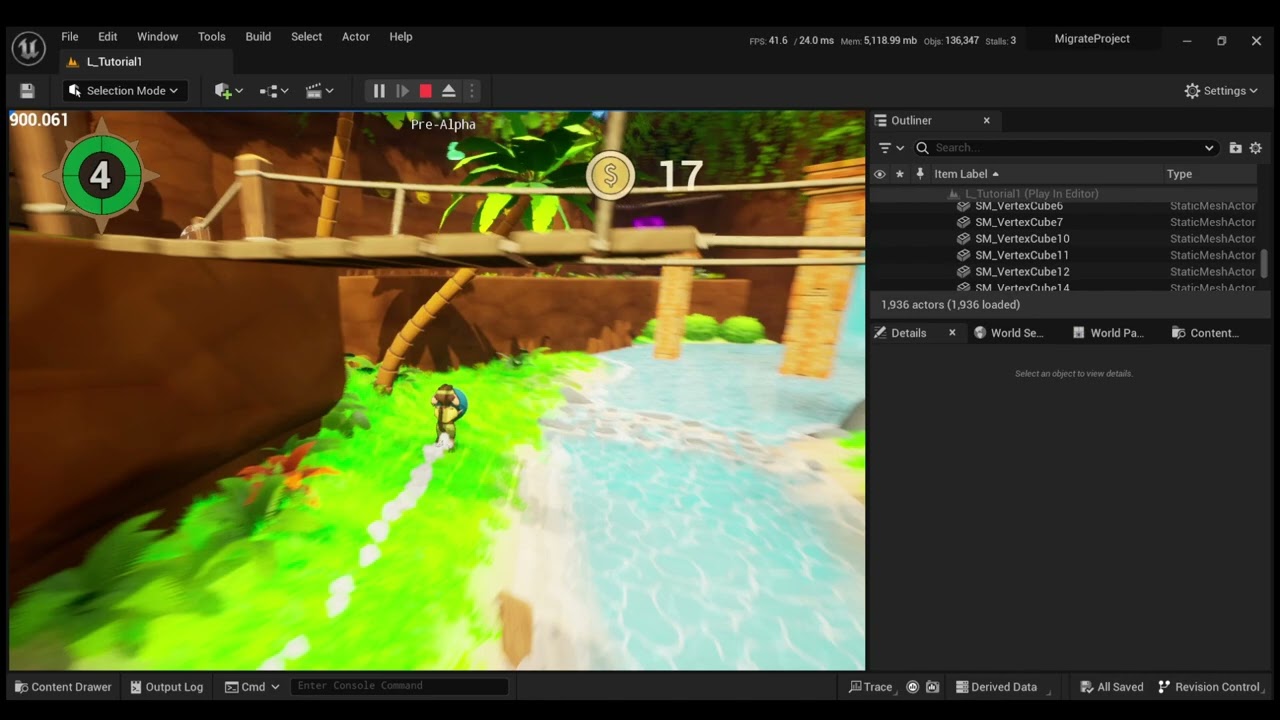The width and height of the screenshot is (1280, 720).
Task: Stop the play session with the red square
Action: click(425, 91)
